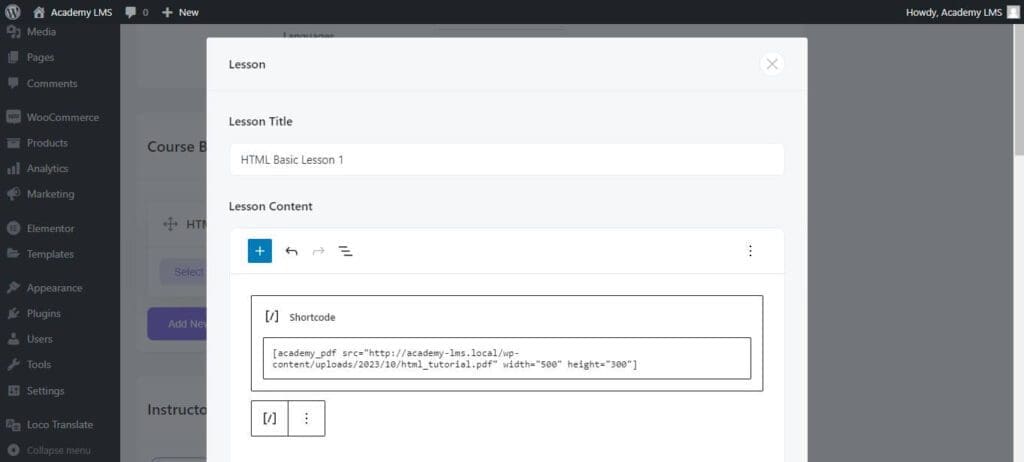Viewport: 1024px width, 462px height.
Task: Click the Loco Translate icon
Action: click(13, 425)
